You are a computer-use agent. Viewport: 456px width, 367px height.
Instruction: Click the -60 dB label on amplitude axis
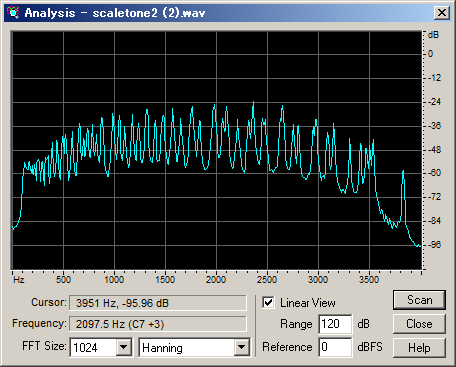(433, 173)
